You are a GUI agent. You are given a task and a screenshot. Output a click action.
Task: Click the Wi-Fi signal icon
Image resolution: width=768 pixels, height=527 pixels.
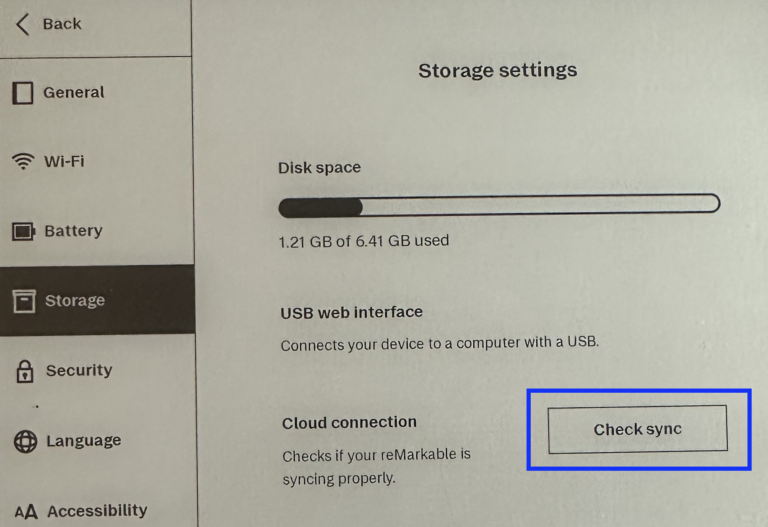22,162
